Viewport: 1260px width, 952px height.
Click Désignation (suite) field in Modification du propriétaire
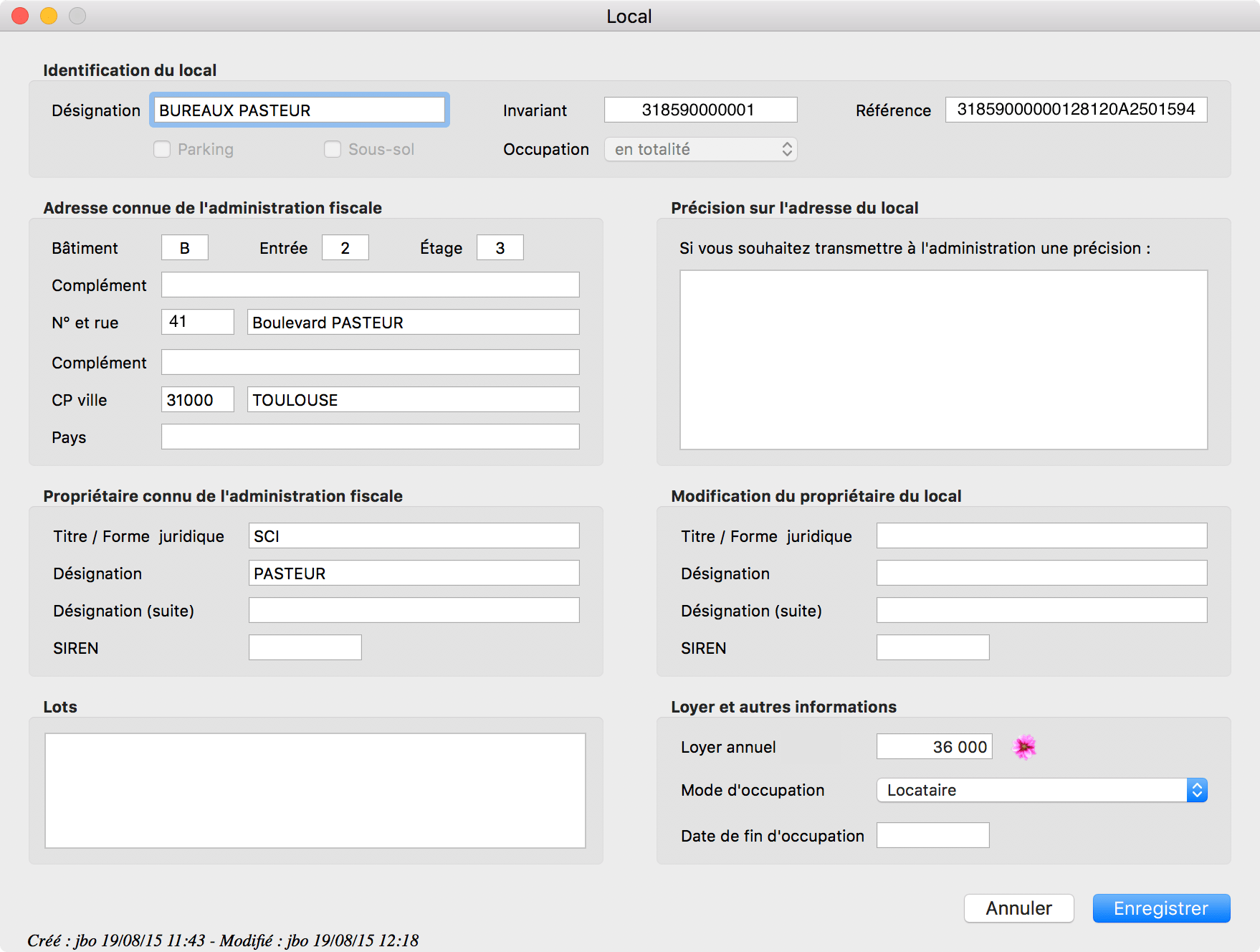[x=1041, y=610]
